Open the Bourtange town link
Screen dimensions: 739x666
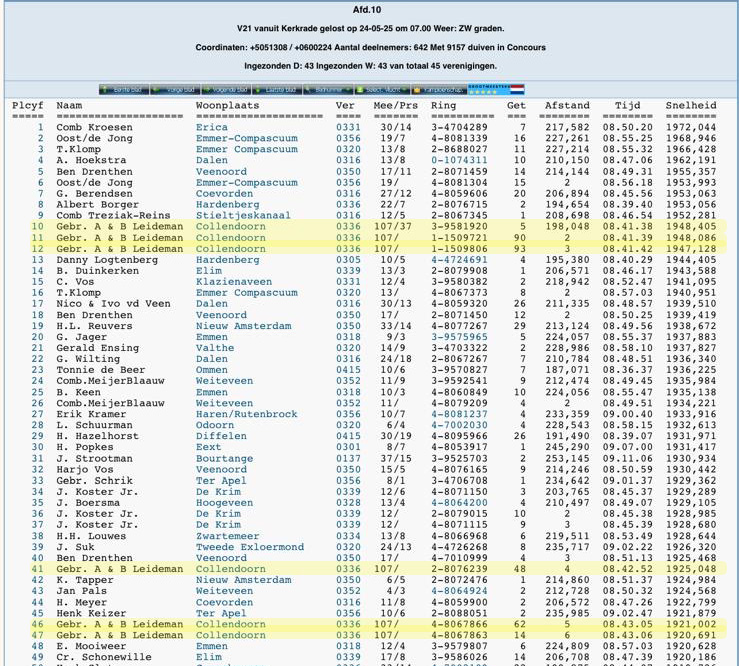coord(224,459)
